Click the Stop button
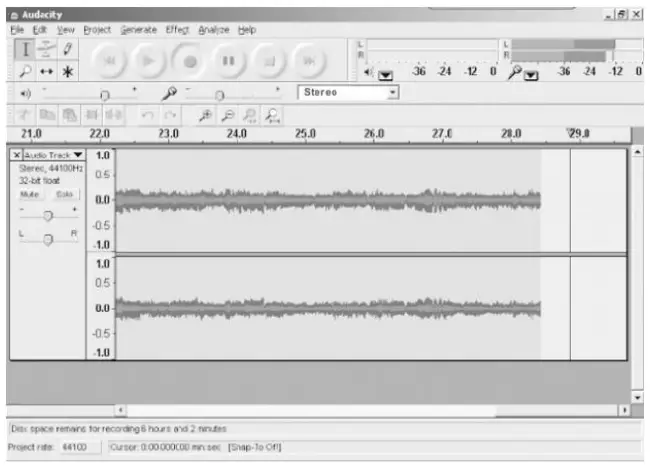This screenshot has height=466, width=650. tap(269, 61)
